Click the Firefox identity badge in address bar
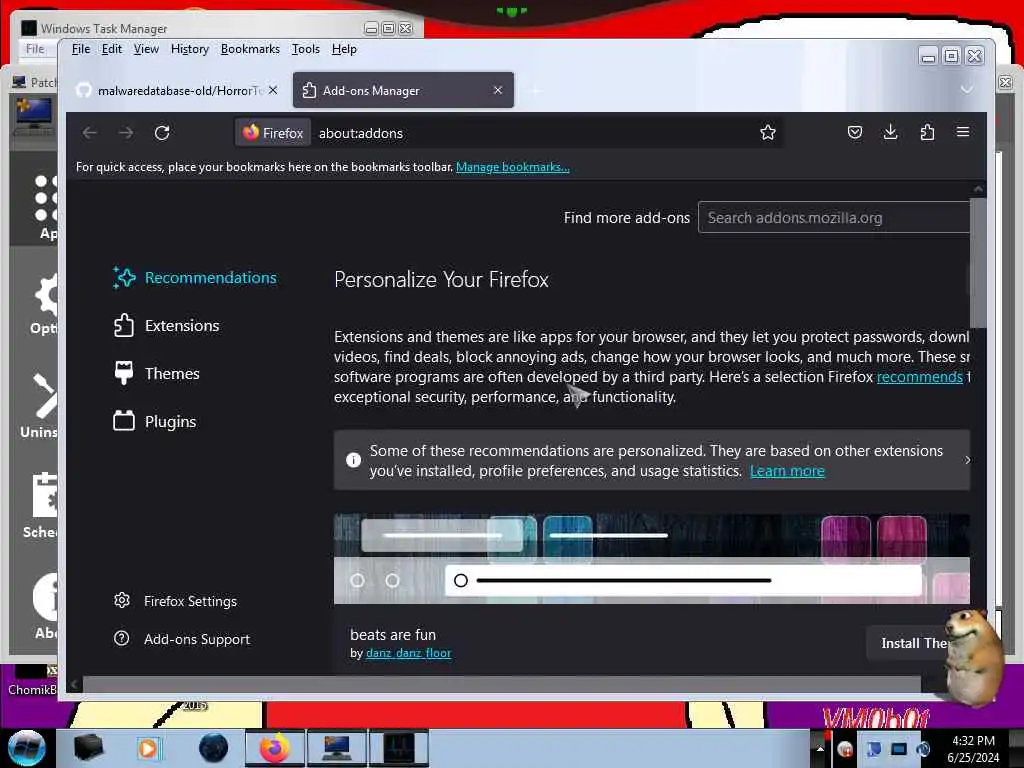The height and width of the screenshot is (768, 1024). point(273,133)
